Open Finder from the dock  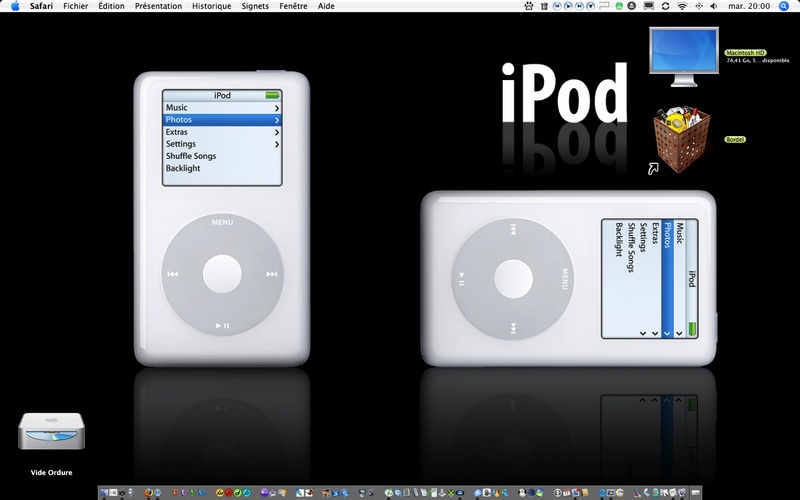pyautogui.click(x=104, y=492)
